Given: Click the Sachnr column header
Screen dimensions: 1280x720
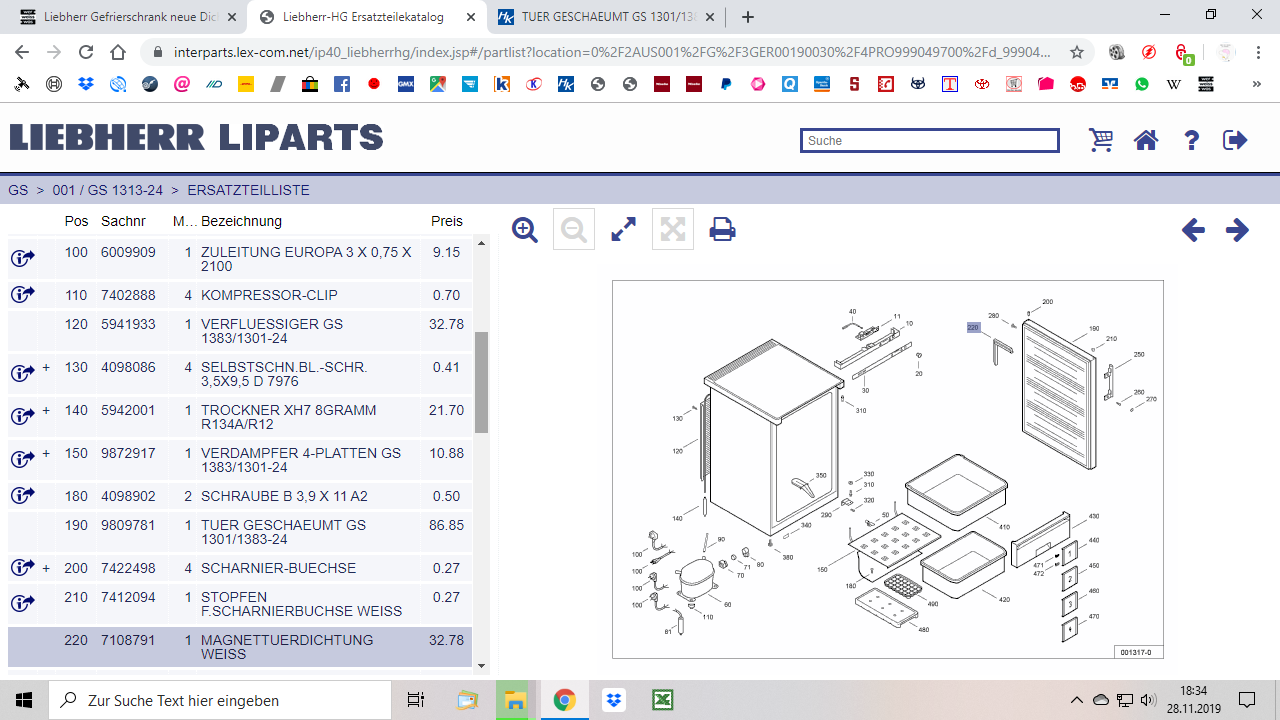Looking at the screenshot, I should tap(123, 221).
